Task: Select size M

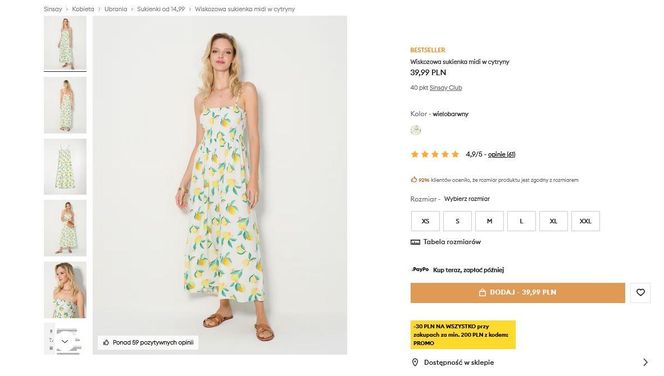Action: click(x=489, y=221)
